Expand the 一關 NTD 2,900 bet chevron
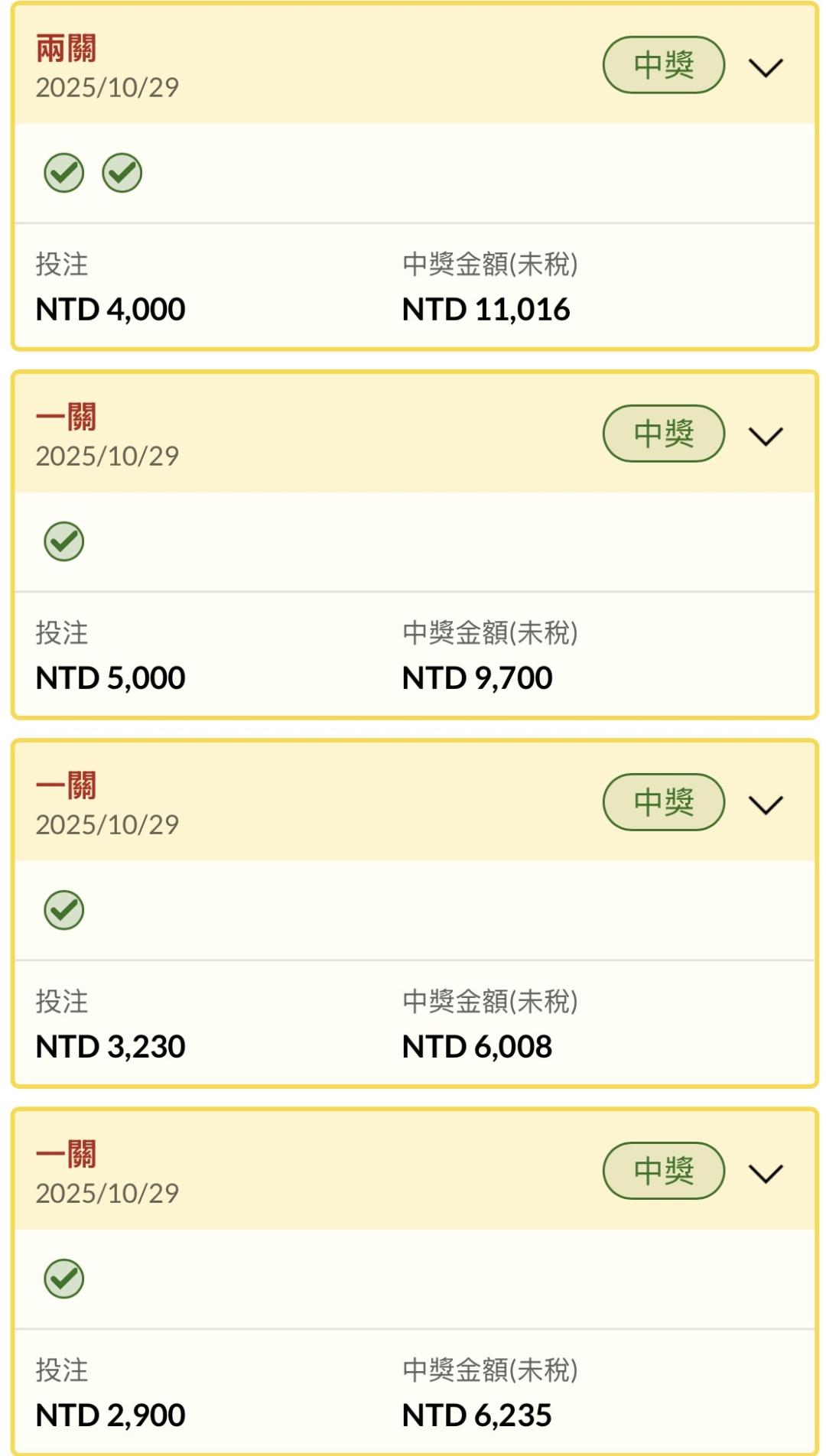 [766, 1173]
